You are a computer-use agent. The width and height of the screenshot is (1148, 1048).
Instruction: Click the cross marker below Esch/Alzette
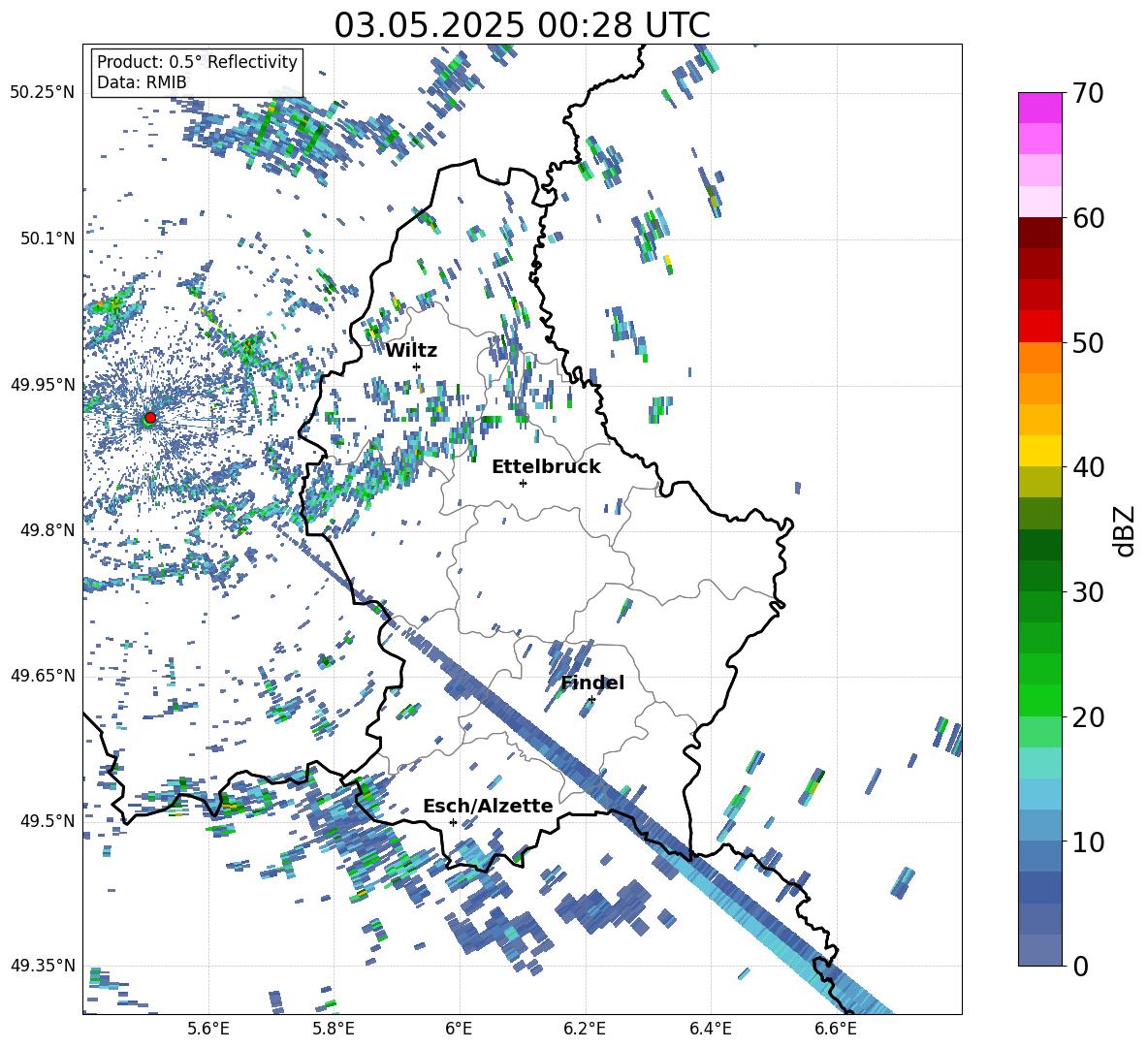point(453,822)
